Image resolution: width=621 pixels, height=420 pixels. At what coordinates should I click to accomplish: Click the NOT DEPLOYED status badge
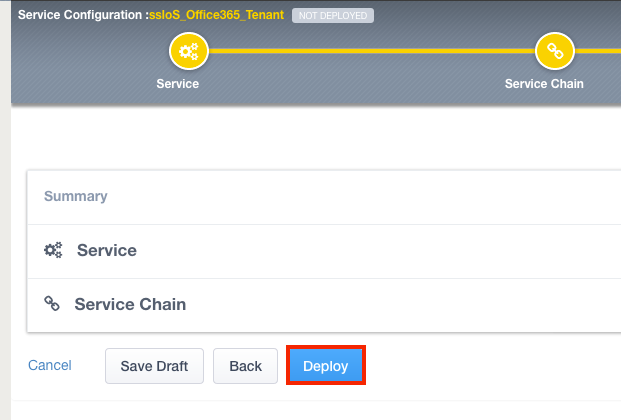click(333, 16)
